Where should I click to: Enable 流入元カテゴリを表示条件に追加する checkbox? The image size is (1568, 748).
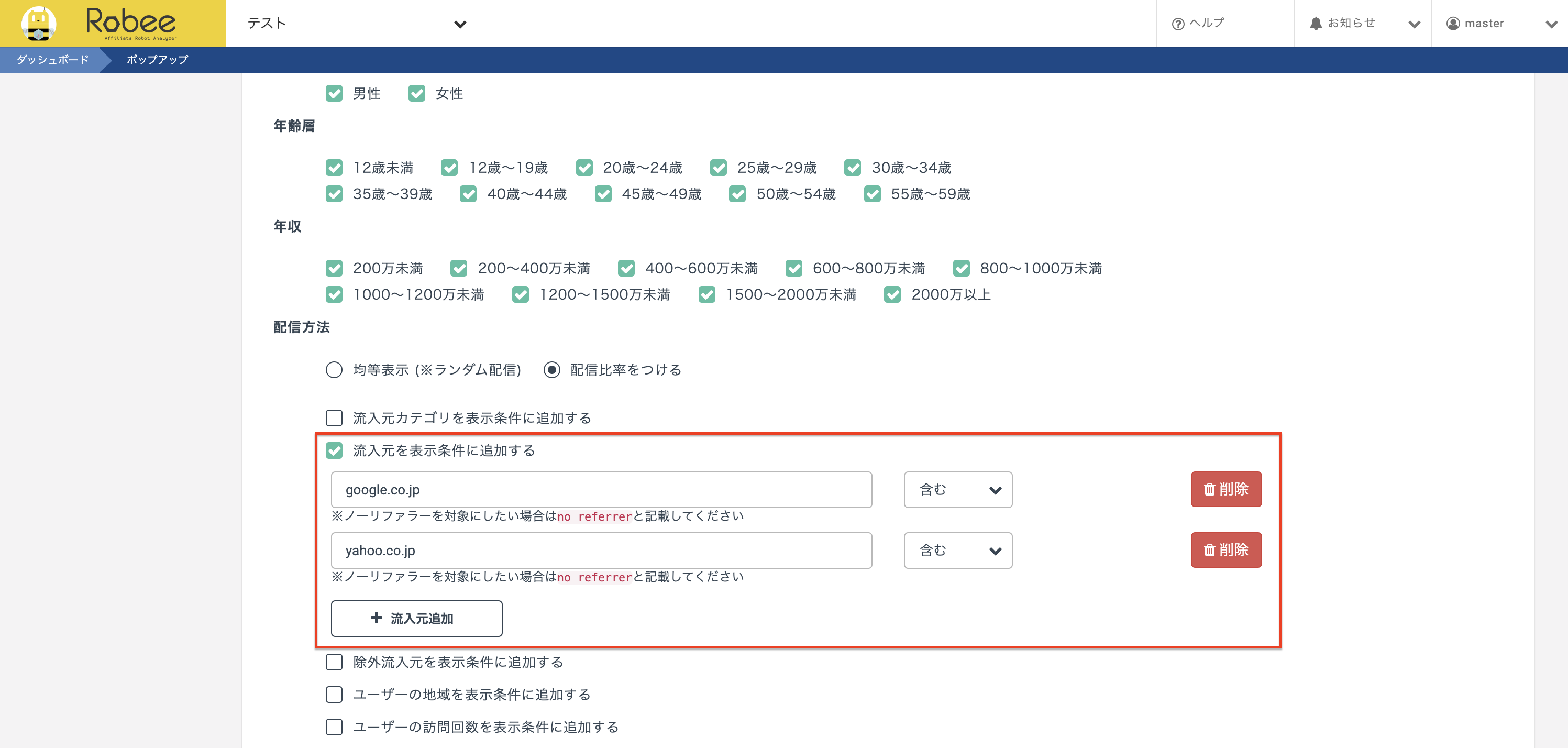334,418
